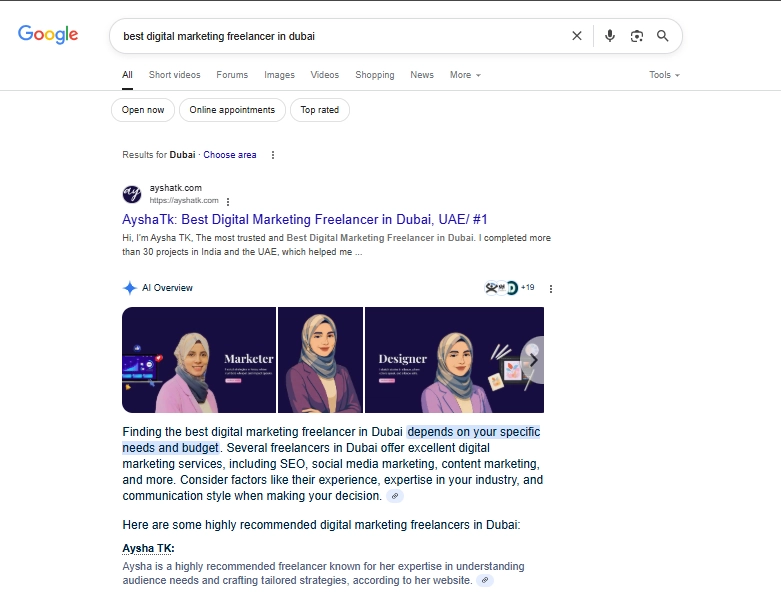Switch to Shopping tab

(x=375, y=75)
